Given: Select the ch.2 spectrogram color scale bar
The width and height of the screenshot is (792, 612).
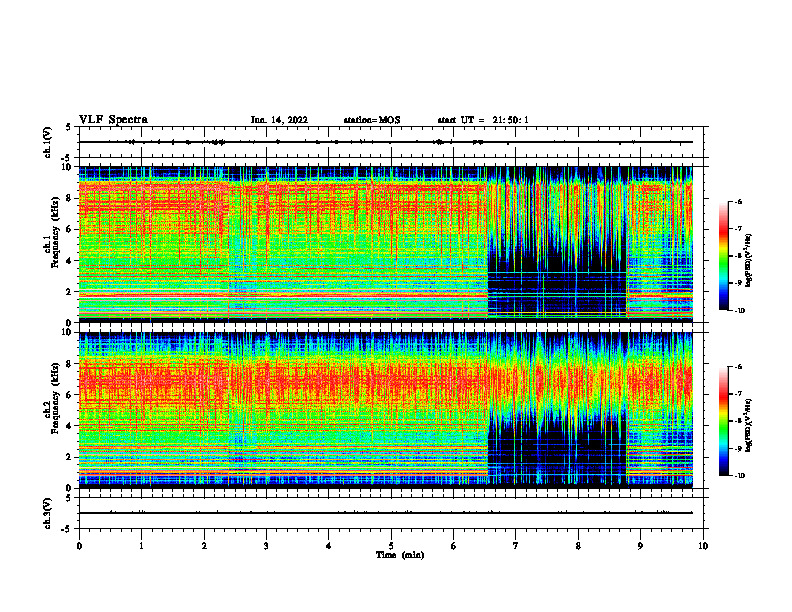Looking at the screenshot, I should coord(724,421).
